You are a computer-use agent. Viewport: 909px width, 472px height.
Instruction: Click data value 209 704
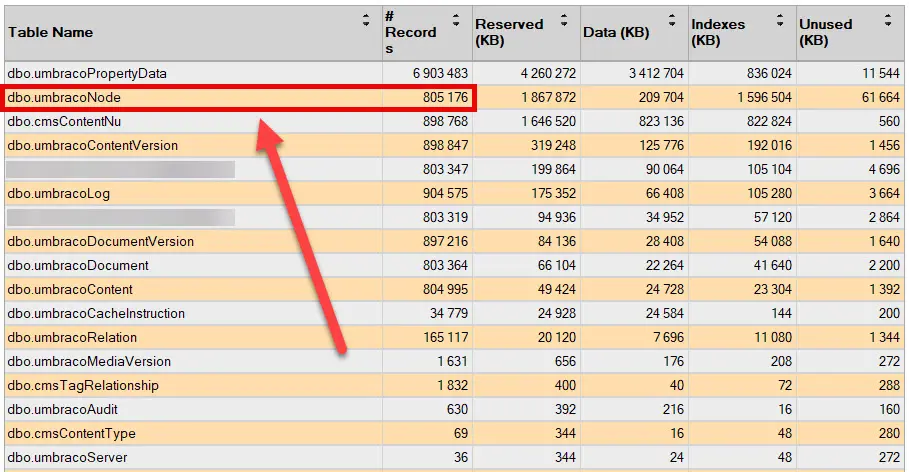[661, 97]
